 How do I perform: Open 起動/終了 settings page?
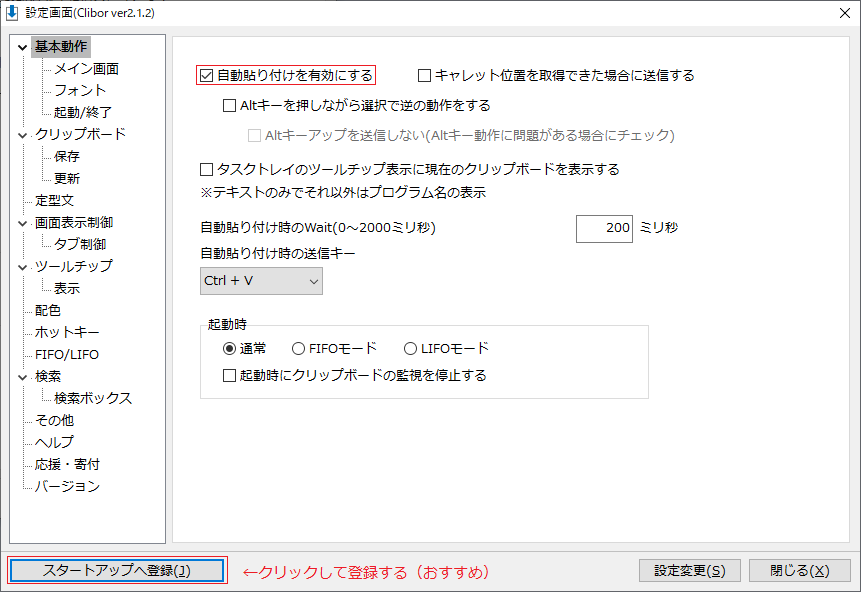click(83, 113)
